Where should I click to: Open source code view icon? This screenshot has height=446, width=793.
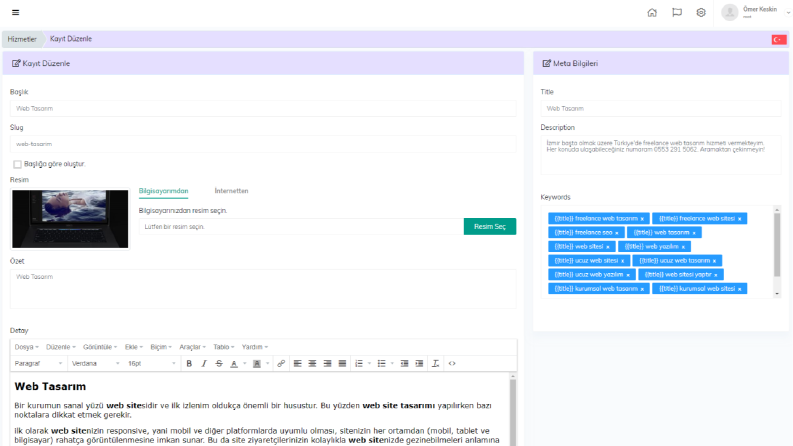(x=452, y=364)
